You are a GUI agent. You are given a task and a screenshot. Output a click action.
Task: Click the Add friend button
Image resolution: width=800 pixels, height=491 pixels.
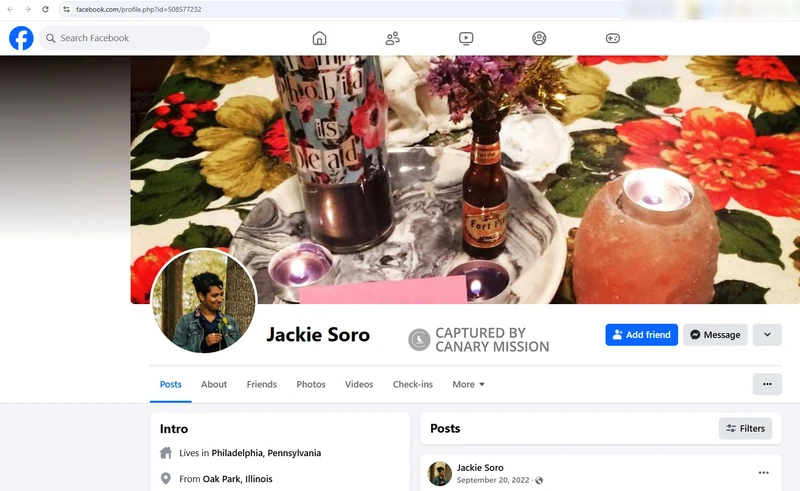pos(641,335)
